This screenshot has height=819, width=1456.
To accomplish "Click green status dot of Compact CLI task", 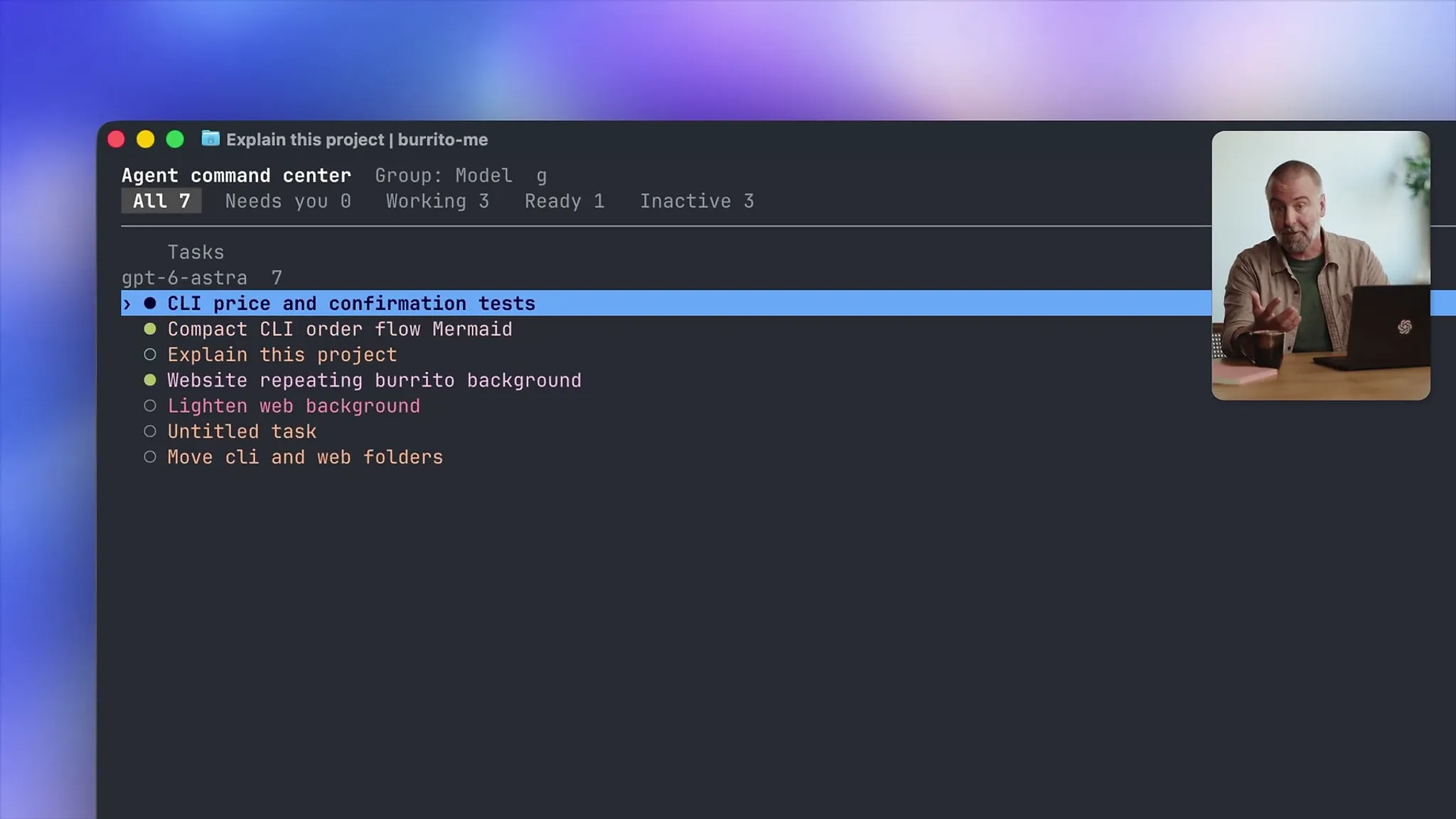I will click(x=150, y=329).
